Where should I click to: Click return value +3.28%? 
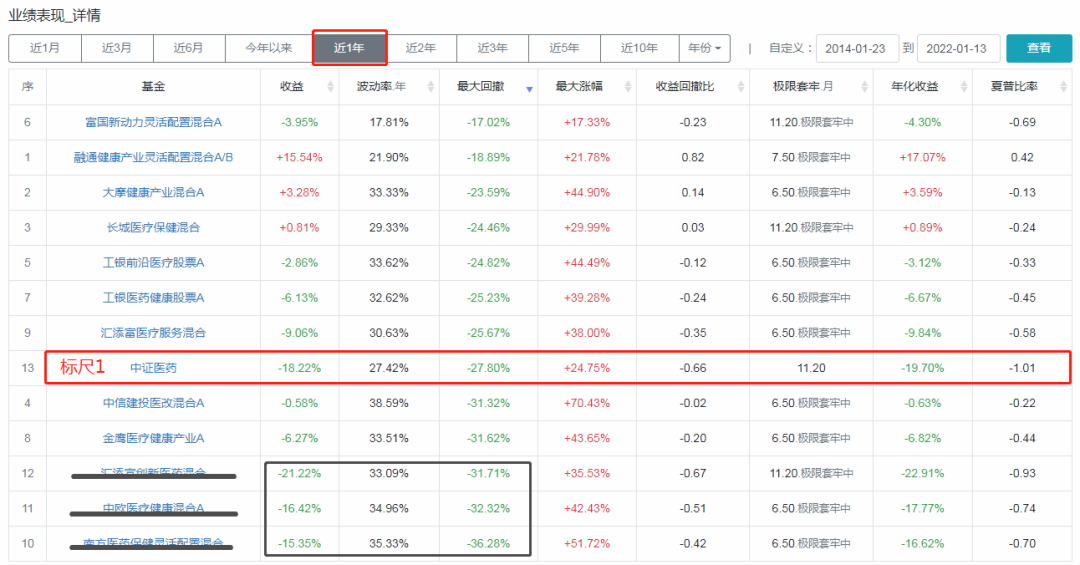point(300,193)
